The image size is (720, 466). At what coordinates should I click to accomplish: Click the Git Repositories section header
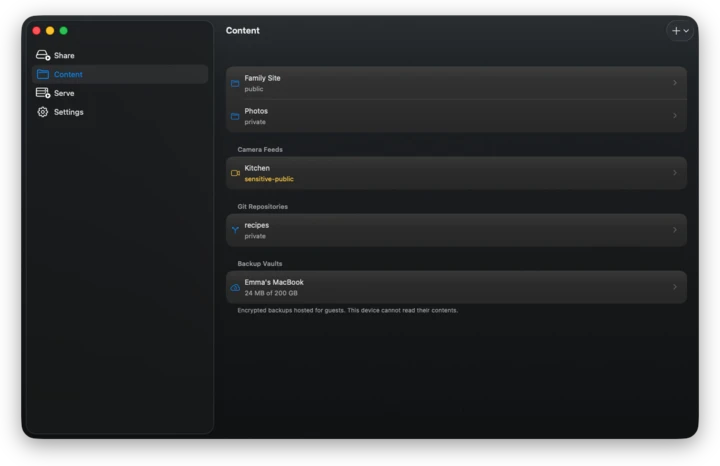(x=262, y=207)
